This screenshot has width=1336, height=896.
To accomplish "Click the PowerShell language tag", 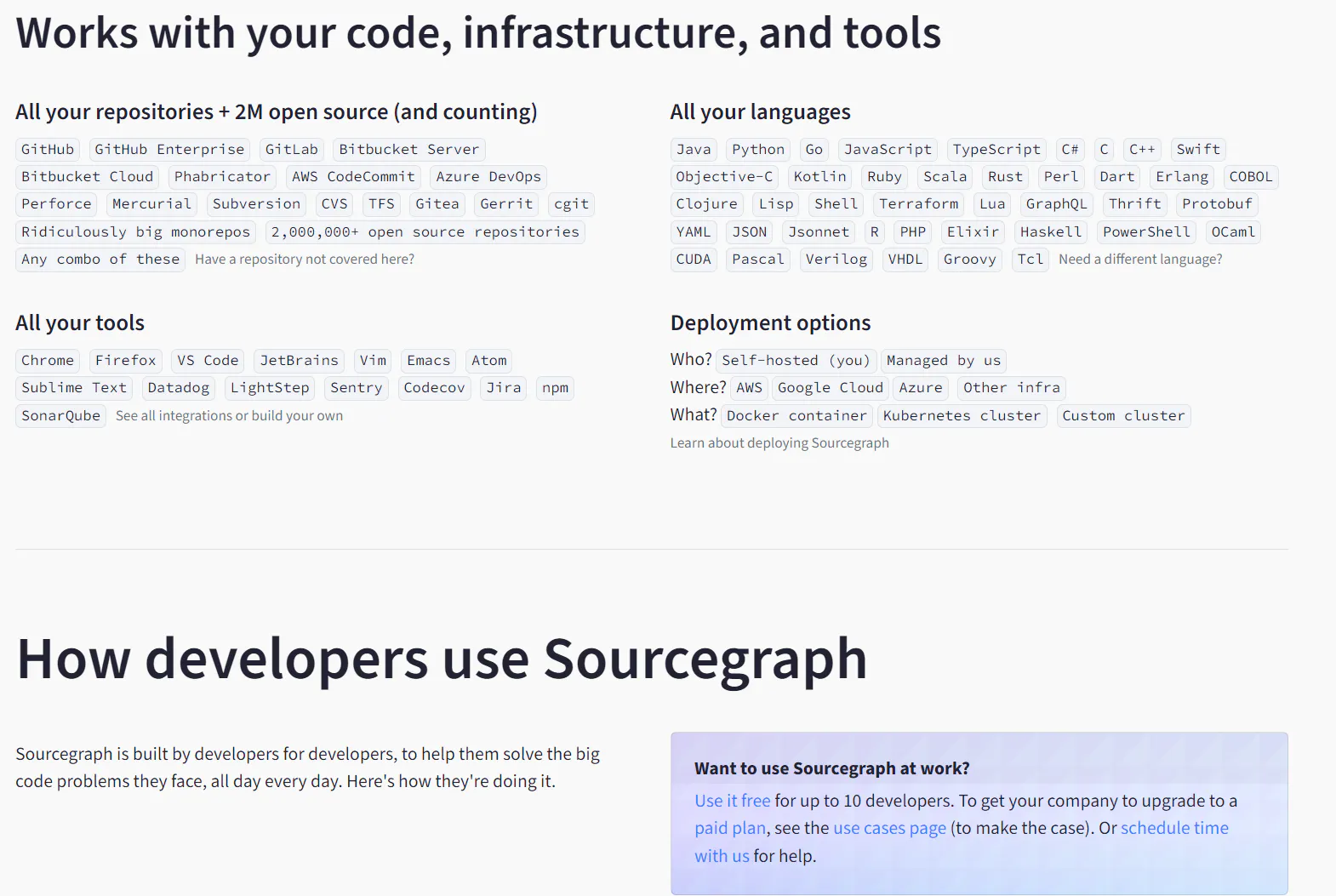I will click(1147, 231).
